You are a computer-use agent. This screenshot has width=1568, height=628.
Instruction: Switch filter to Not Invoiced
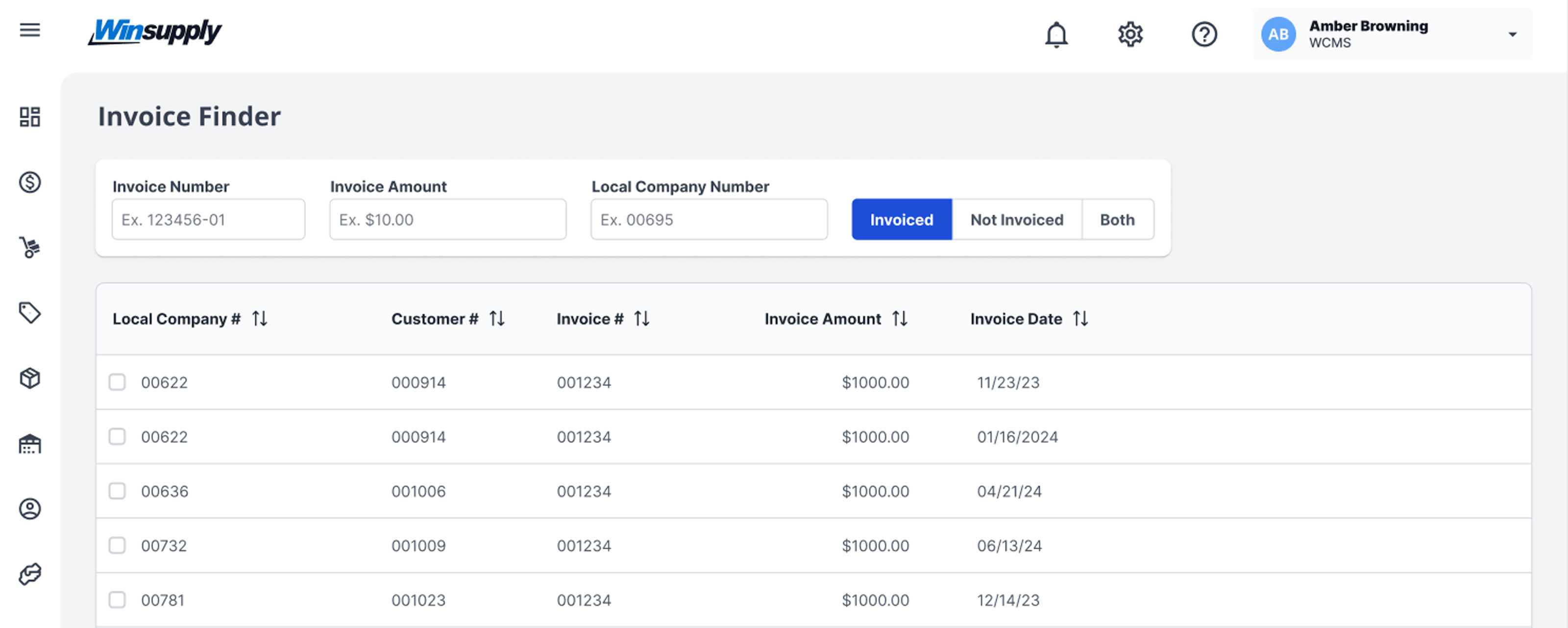point(1016,219)
